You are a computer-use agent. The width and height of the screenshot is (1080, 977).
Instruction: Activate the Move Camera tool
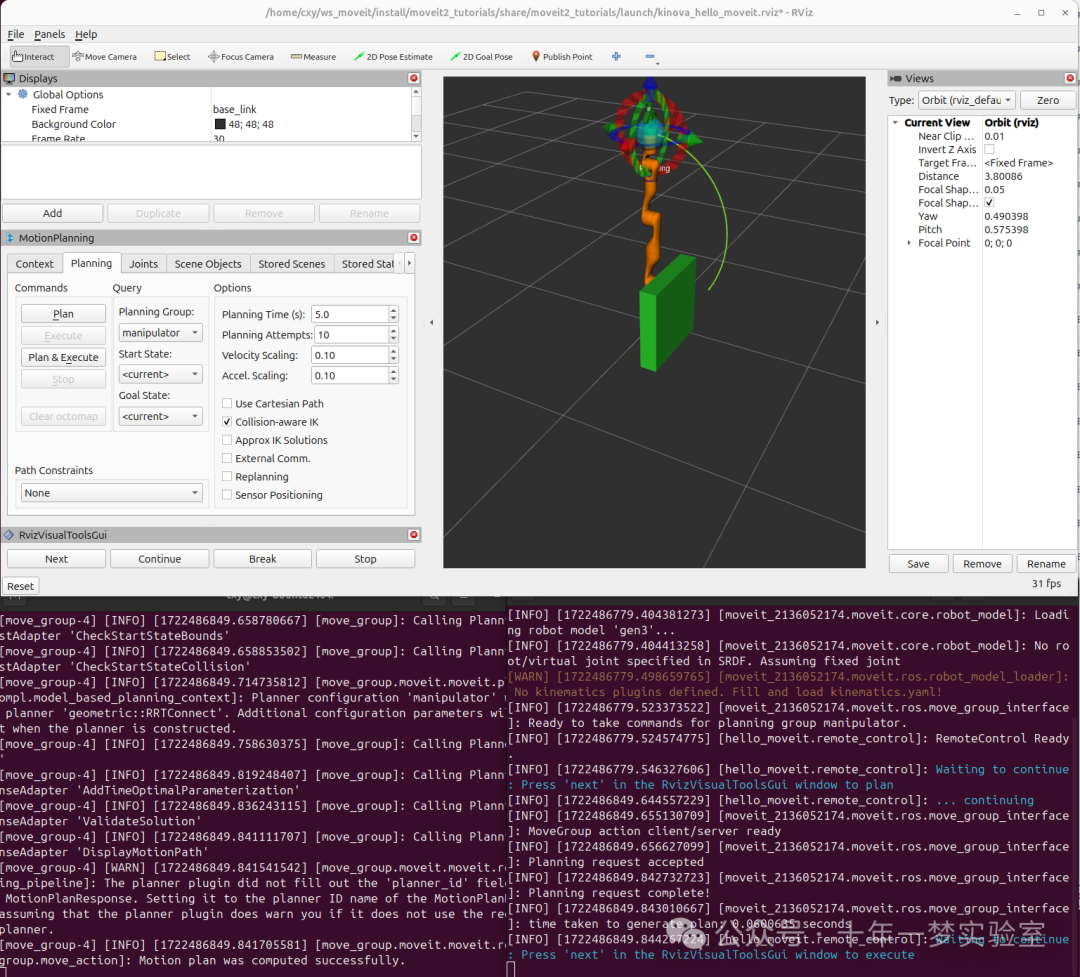point(105,56)
